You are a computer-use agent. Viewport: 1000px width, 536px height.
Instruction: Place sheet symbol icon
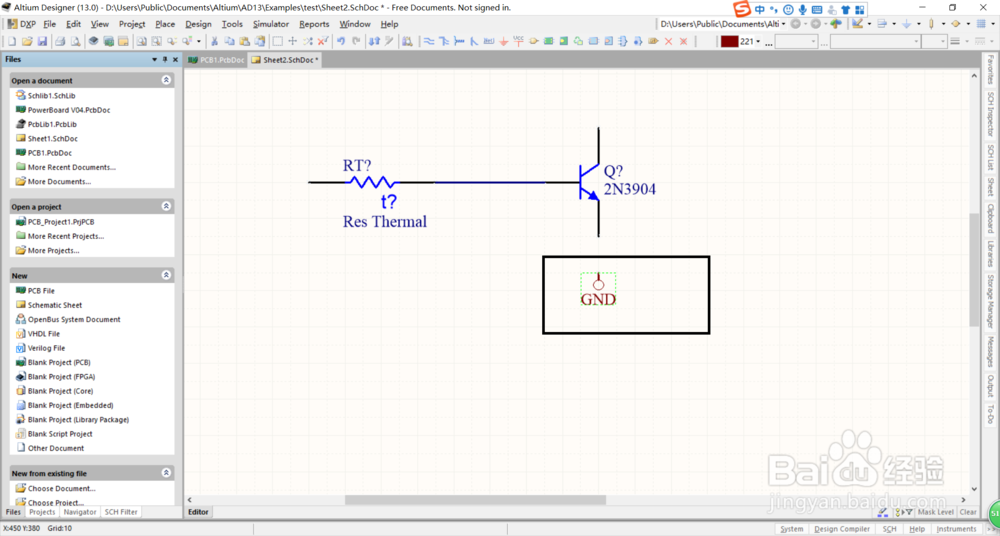pos(548,41)
